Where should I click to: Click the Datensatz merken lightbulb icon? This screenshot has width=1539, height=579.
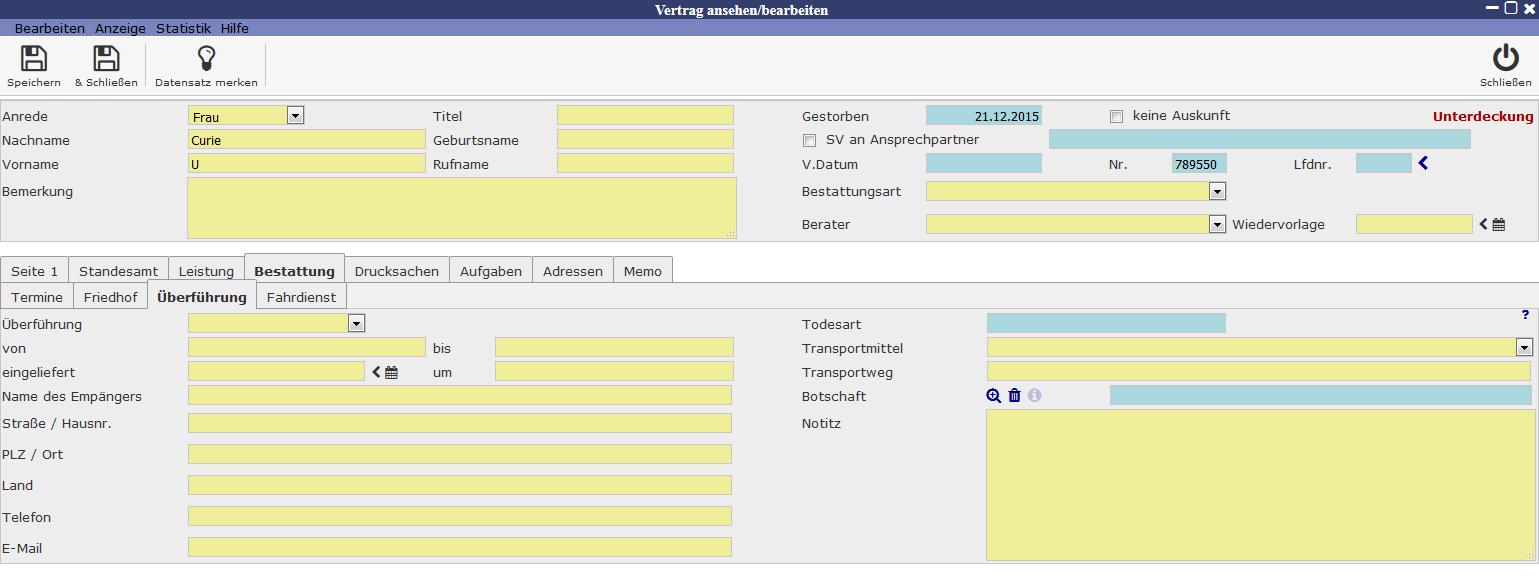pyautogui.click(x=206, y=59)
